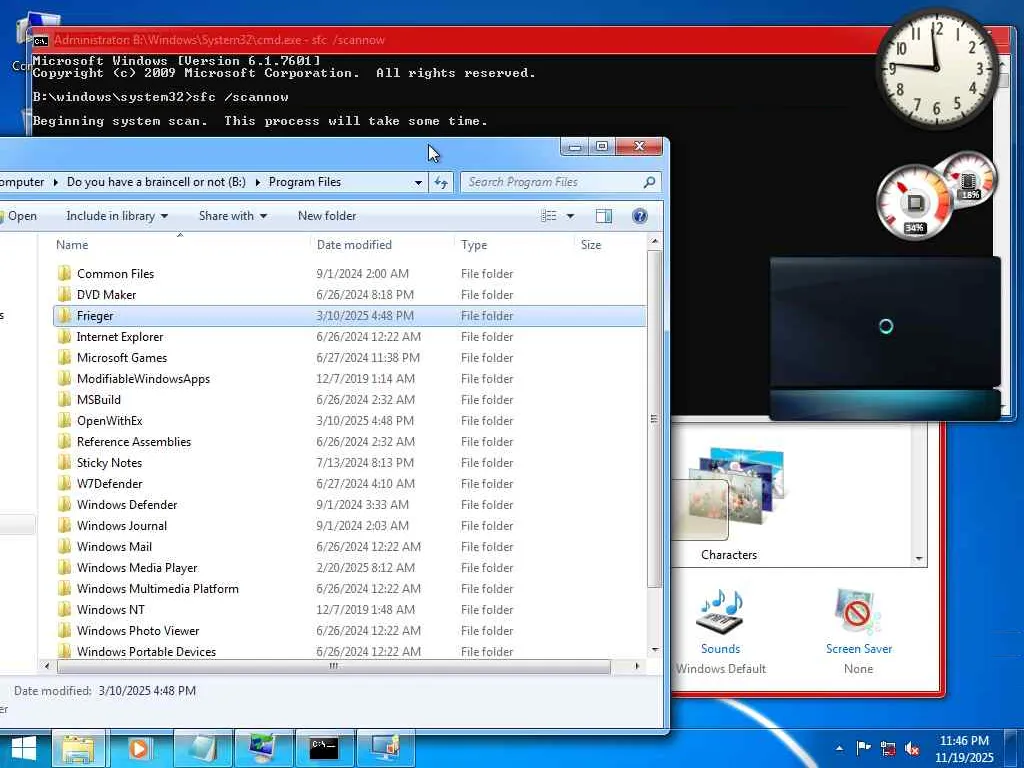The image size is (1024, 768).
Task: Select Windows Media Player folder
Action: click(x=349, y=568)
